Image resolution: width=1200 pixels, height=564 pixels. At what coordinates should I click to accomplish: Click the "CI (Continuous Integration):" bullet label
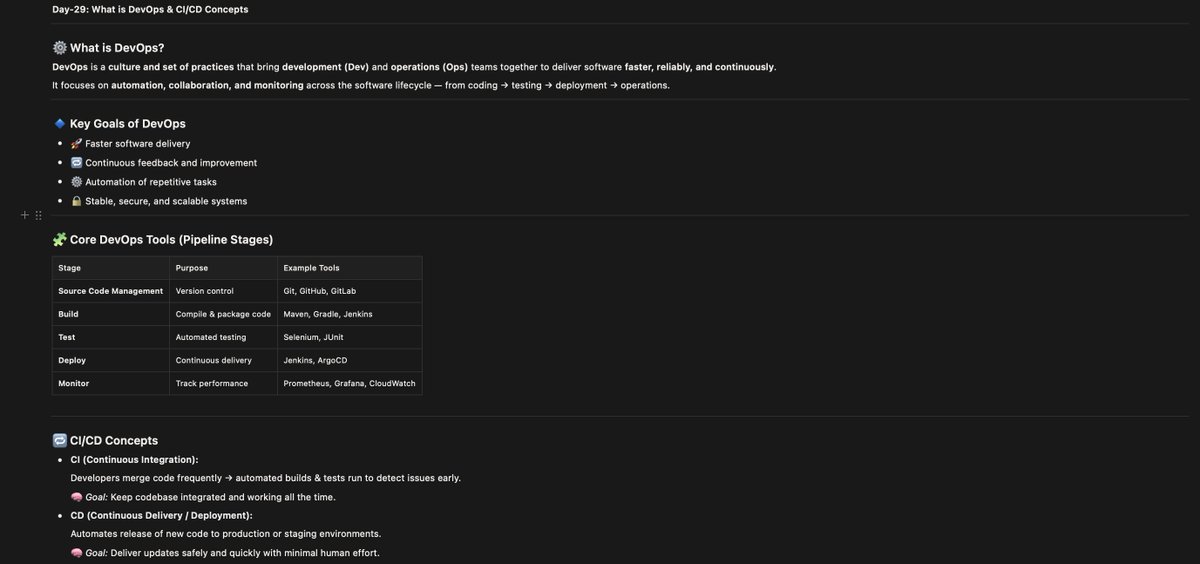point(134,460)
